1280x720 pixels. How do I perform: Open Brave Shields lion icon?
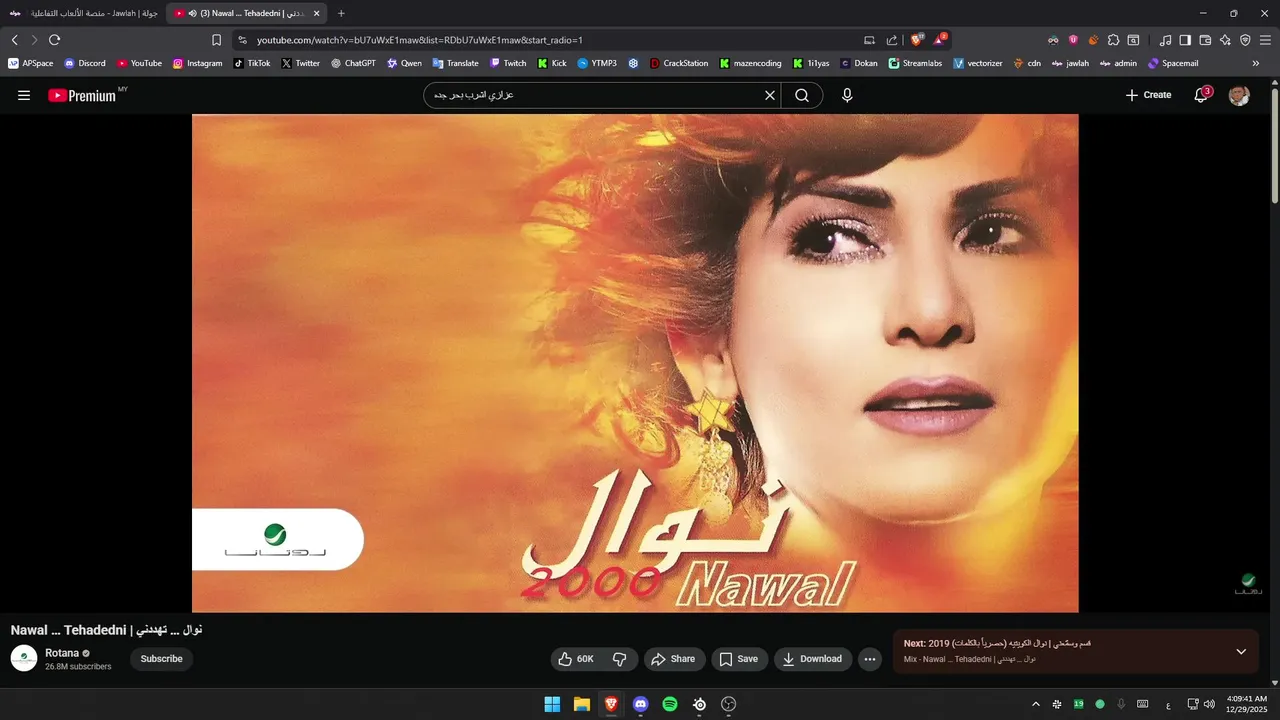[916, 40]
